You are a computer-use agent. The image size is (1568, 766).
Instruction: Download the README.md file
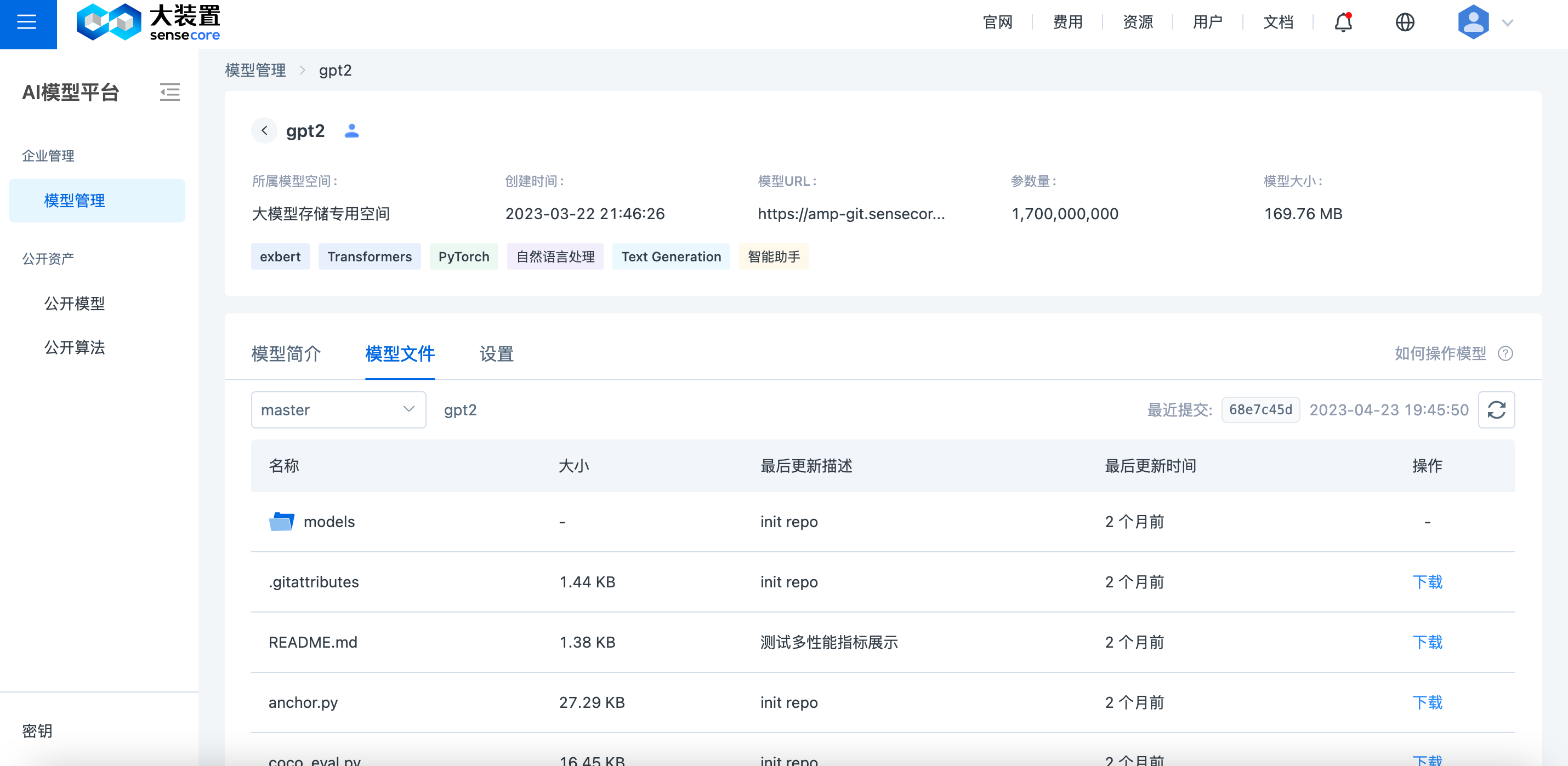pyautogui.click(x=1427, y=643)
